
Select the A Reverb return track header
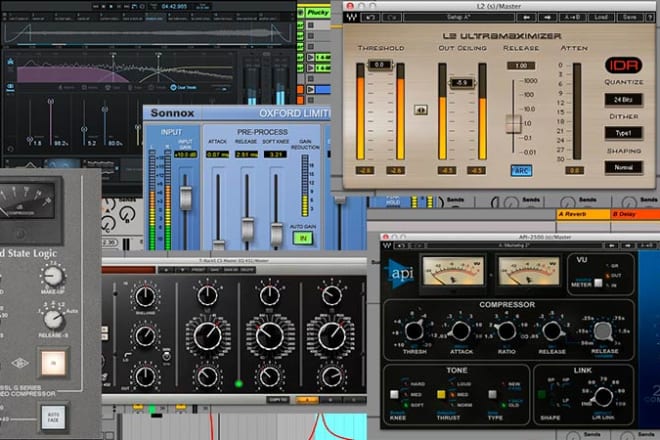pos(583,214)
